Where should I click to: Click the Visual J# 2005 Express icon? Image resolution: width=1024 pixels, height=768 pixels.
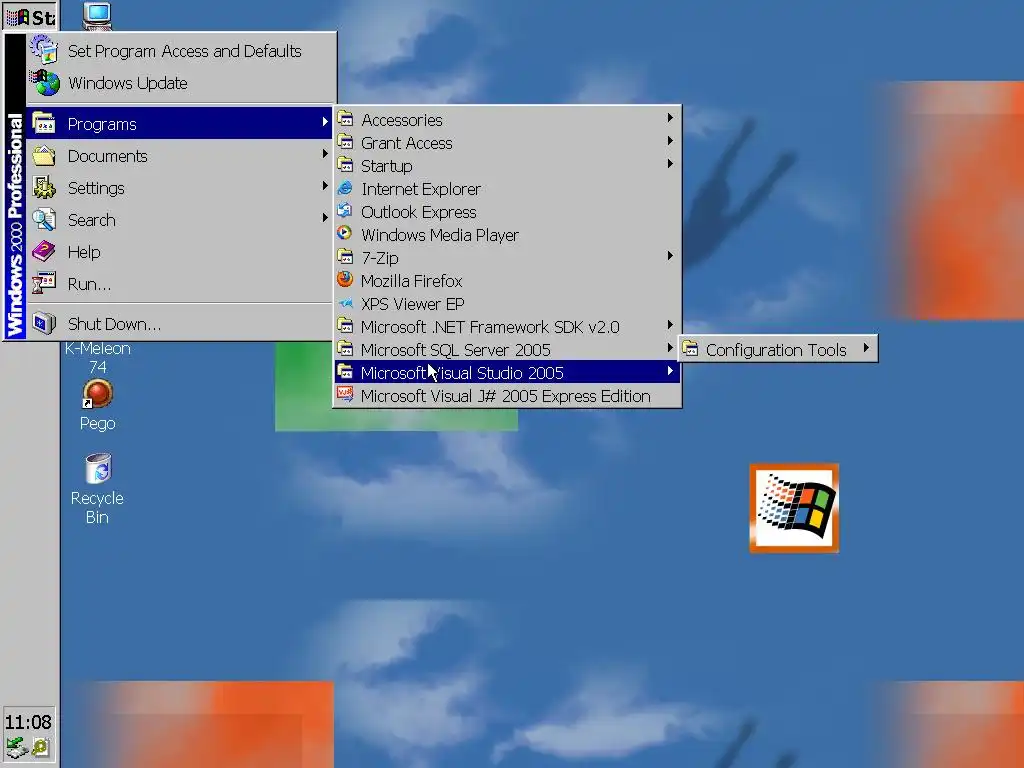[x=345, y=394]
